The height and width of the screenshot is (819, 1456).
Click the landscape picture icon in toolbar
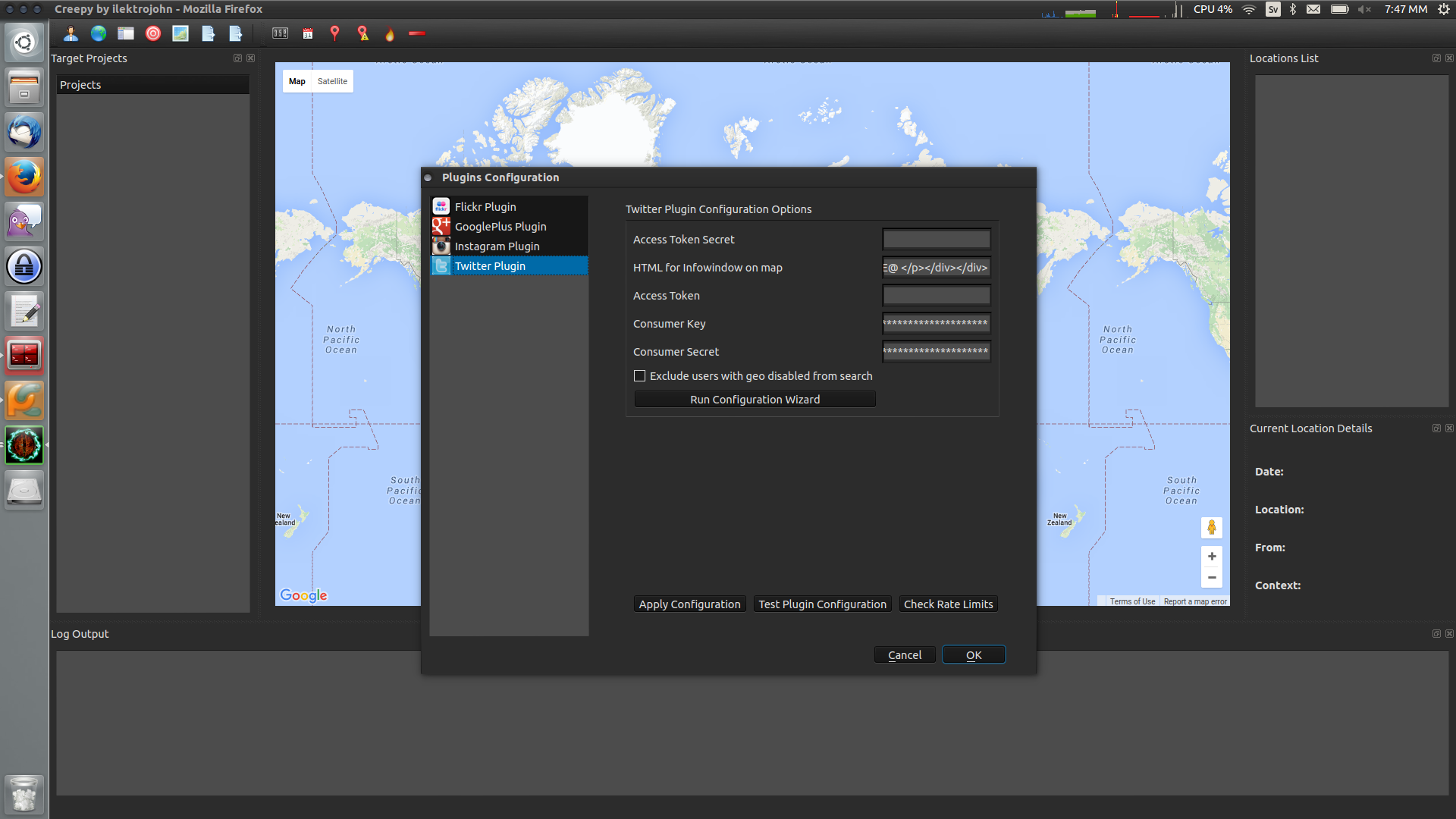tap(180, 33)
